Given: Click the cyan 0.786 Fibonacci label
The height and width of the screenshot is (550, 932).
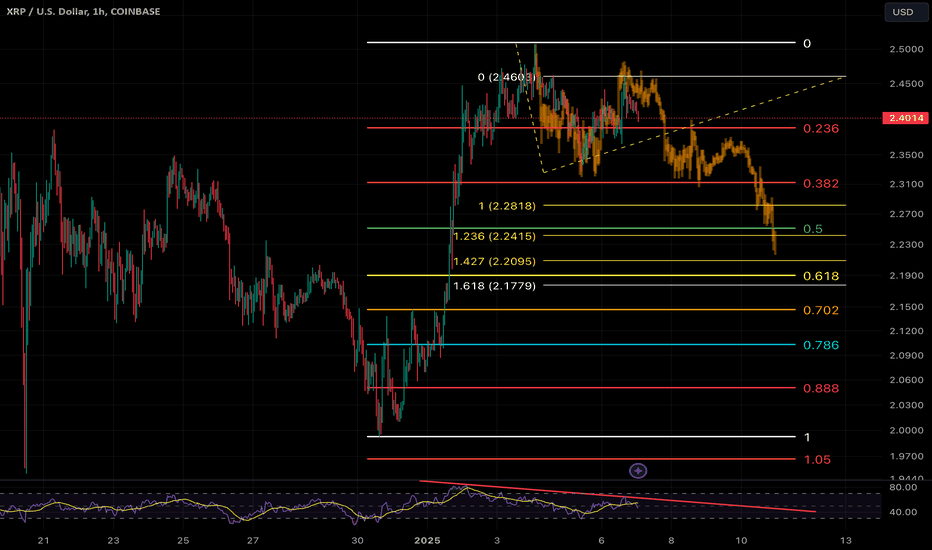Looking at the screenshot, I should (x=821, y=345).
